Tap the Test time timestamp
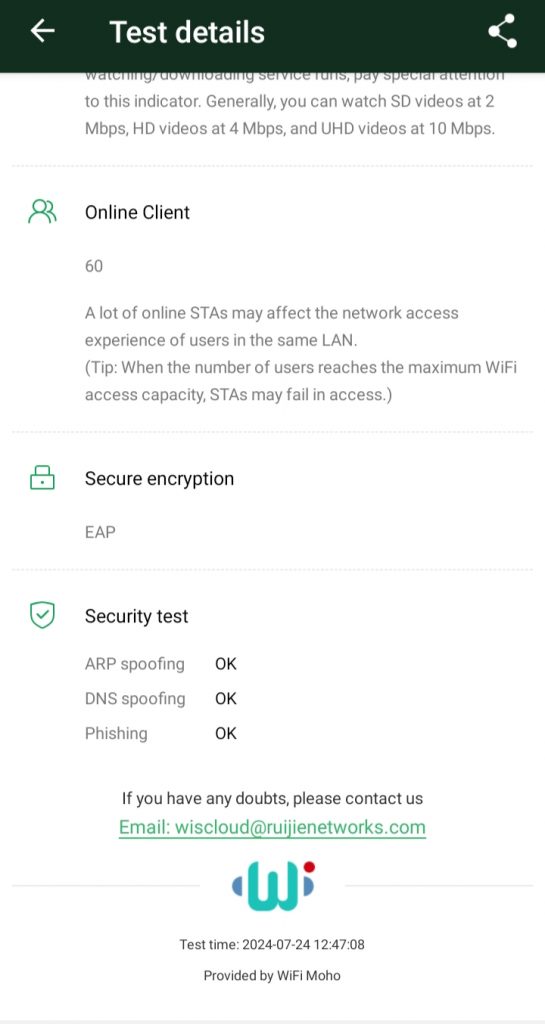Screen dimensions: 545x1024 272,944
